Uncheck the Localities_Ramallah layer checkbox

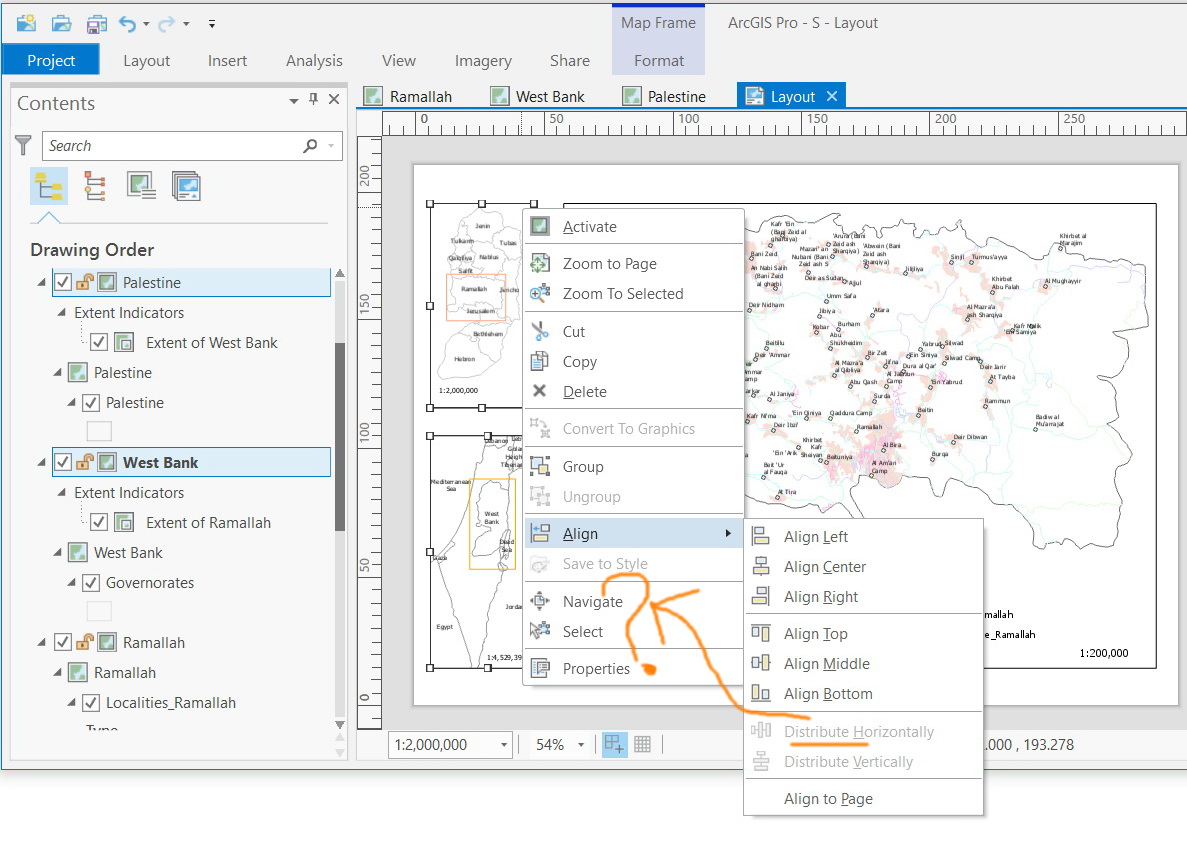coord(91,703)
